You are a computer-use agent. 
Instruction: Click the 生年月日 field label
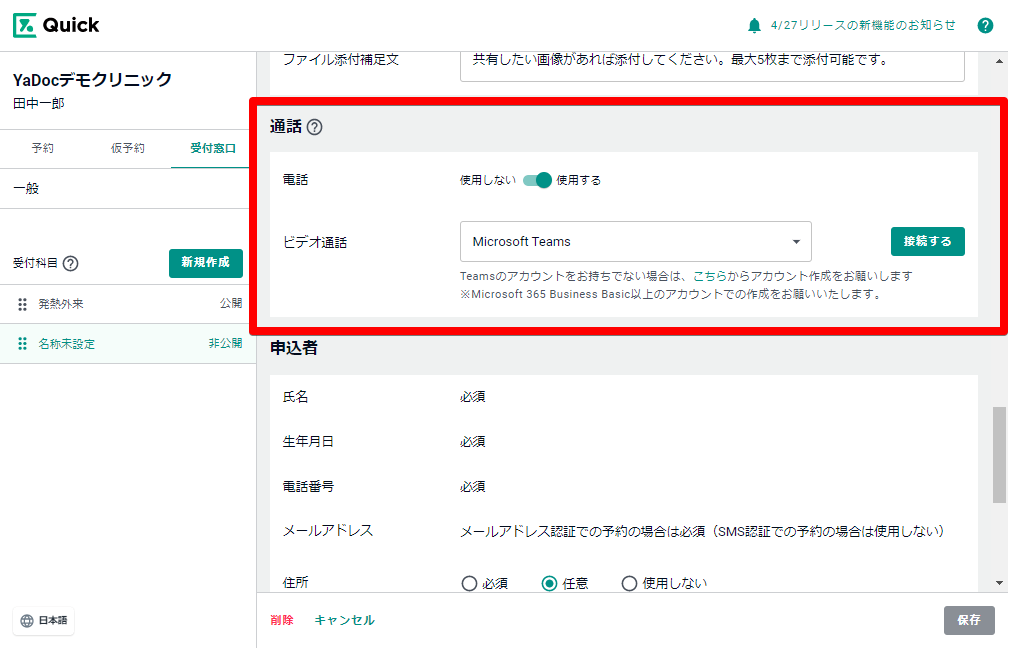(308, 442)
